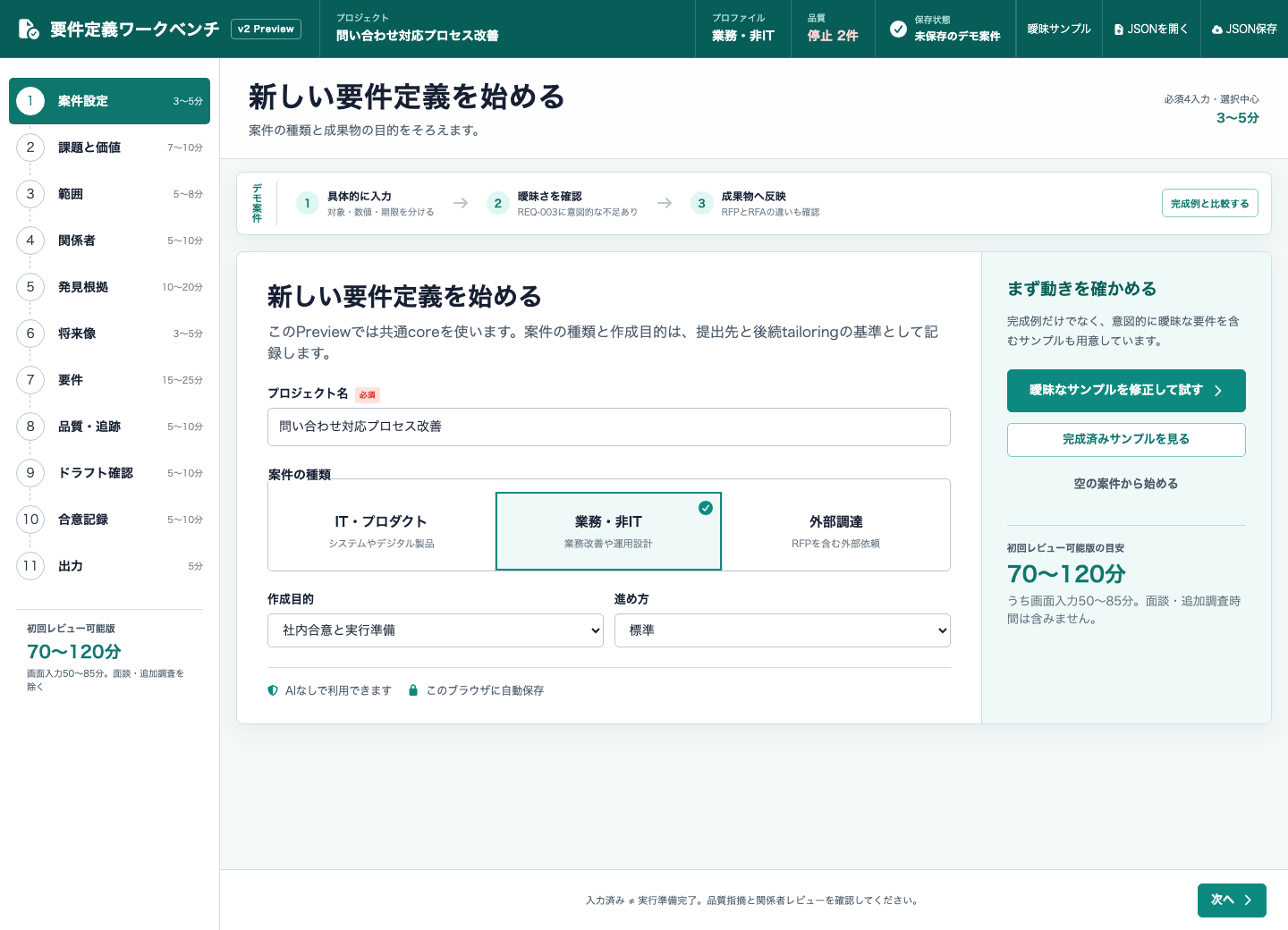1288x930 pixels.
Task: Click the step 10 circle for 合意記録
Action: (30, 520)
